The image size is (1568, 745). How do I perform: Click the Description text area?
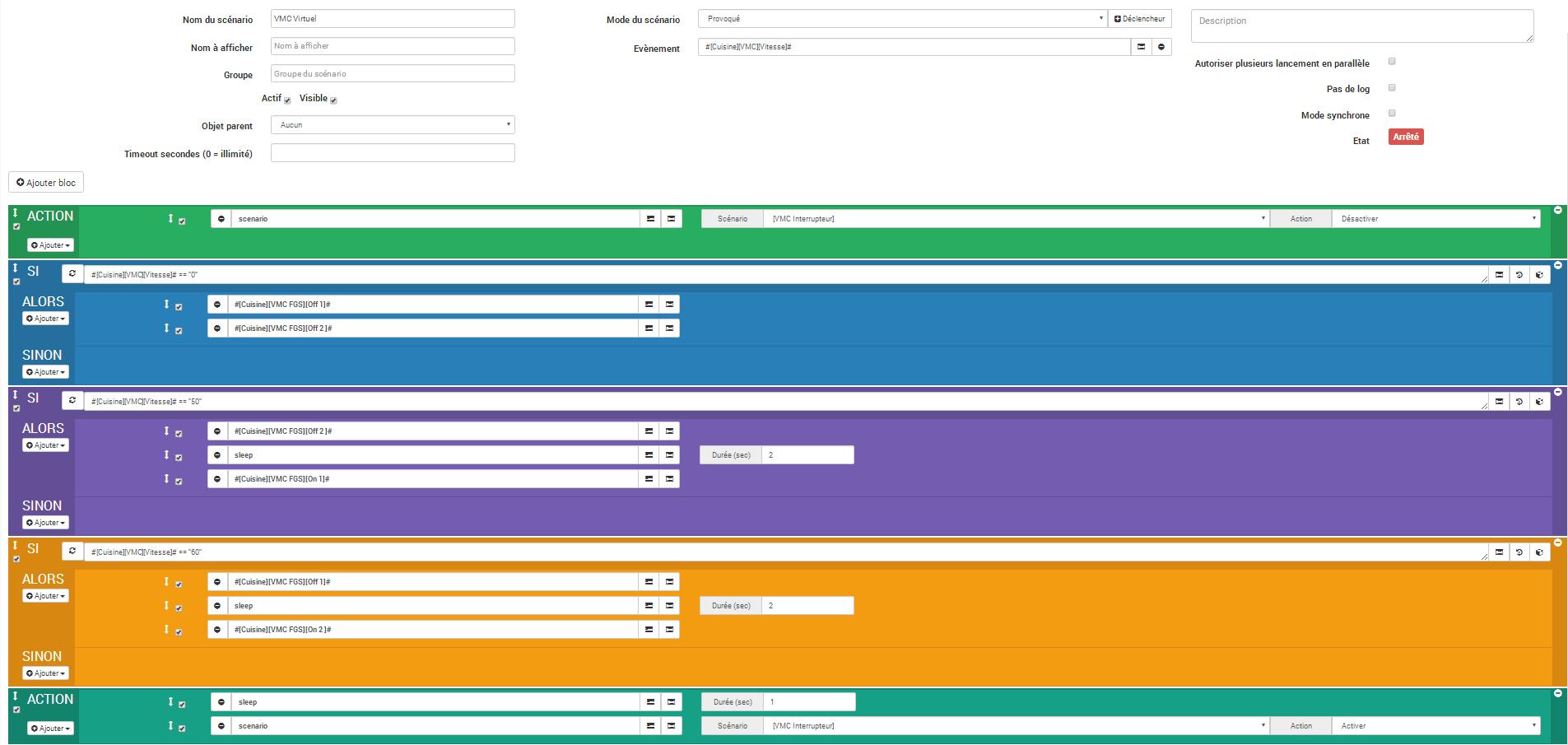1362,26
